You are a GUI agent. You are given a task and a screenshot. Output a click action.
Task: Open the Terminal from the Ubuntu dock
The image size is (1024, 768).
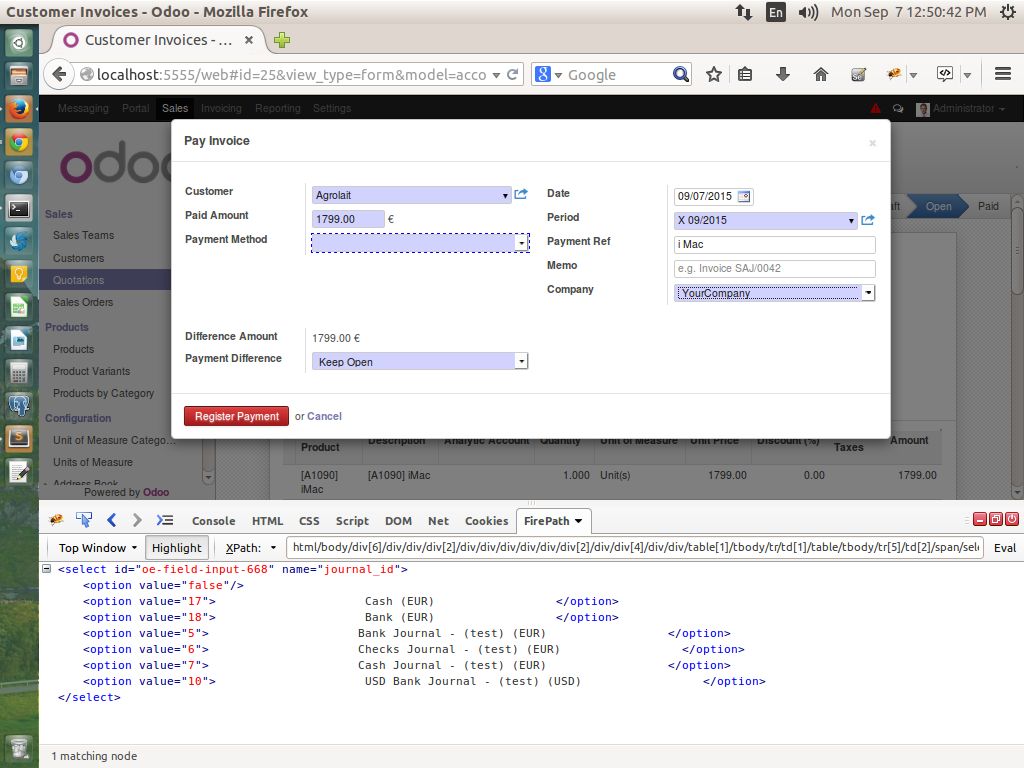19,208
